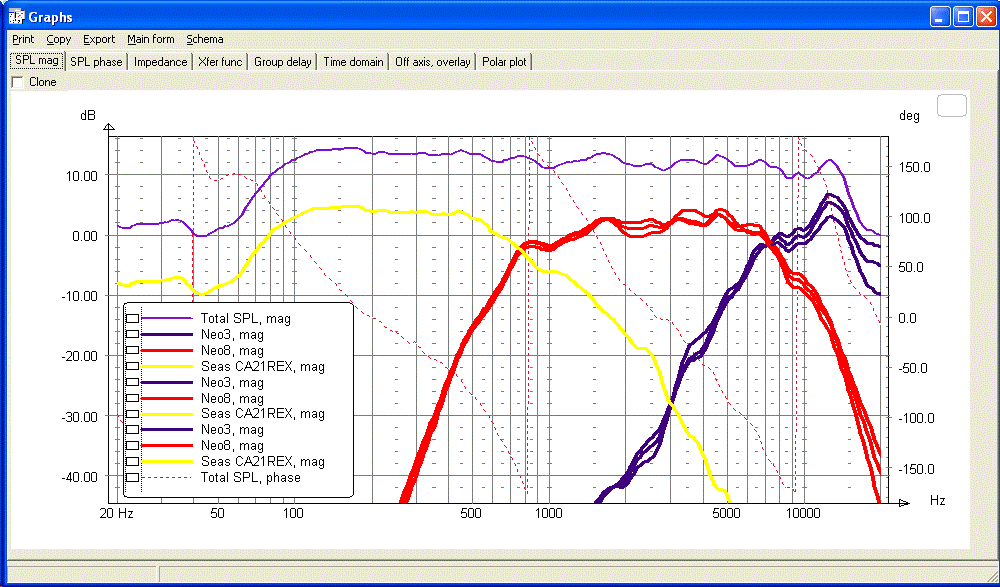
Task: Close the Graphs window
Action: coord(985,17)
